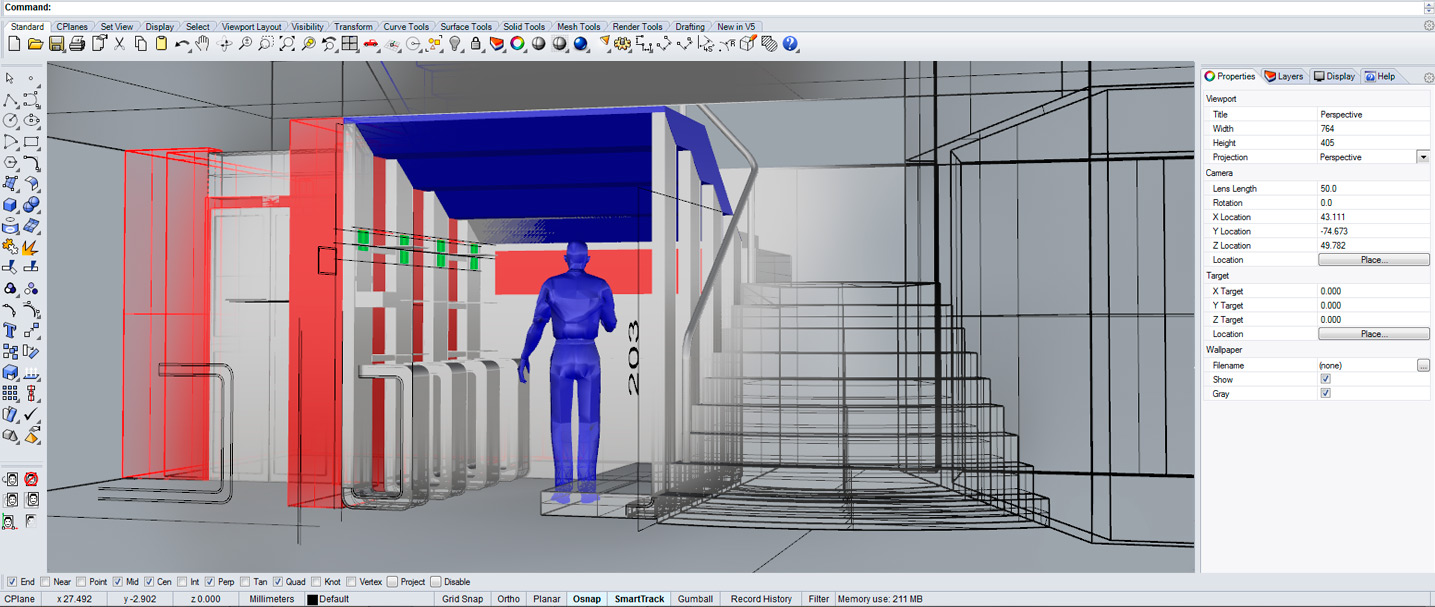
Task: Click the Undo arrow icon
Action: pyautogui.click(x=182, y=44)
